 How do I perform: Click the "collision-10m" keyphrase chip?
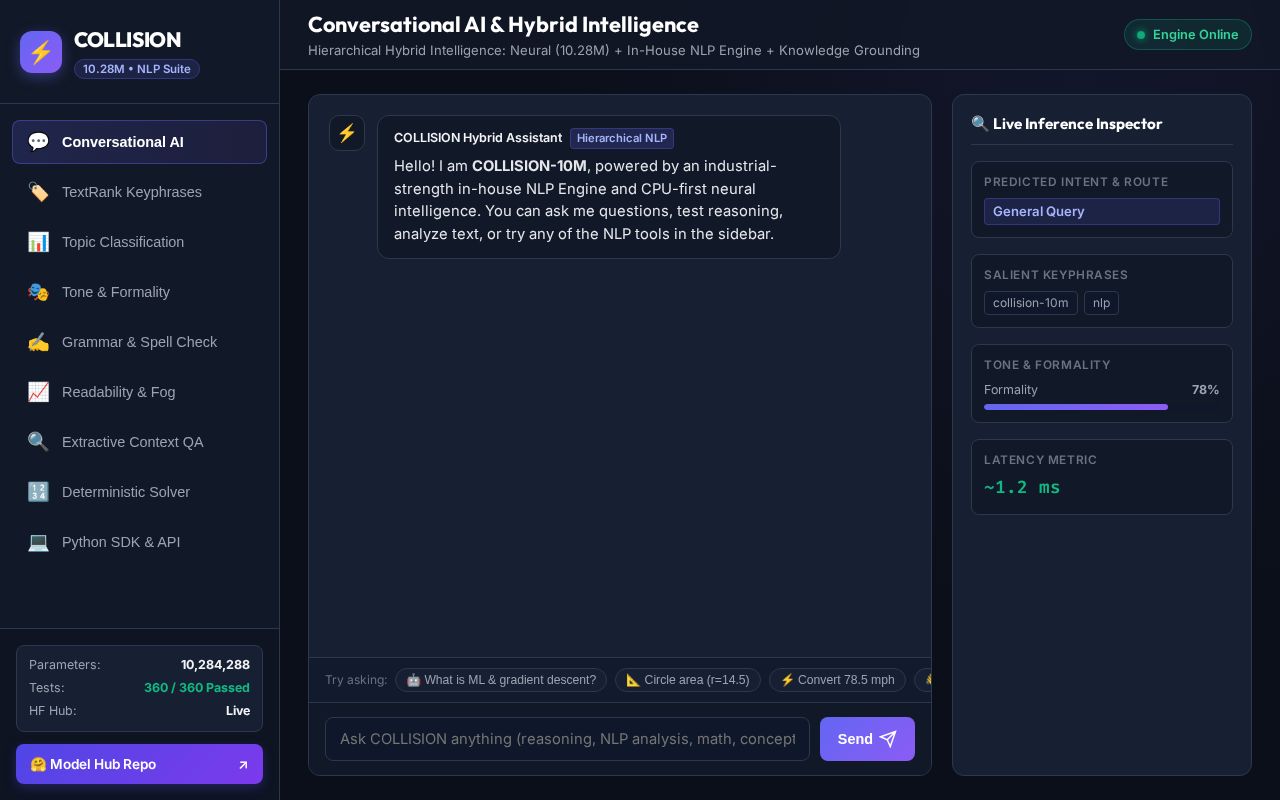1031,303
